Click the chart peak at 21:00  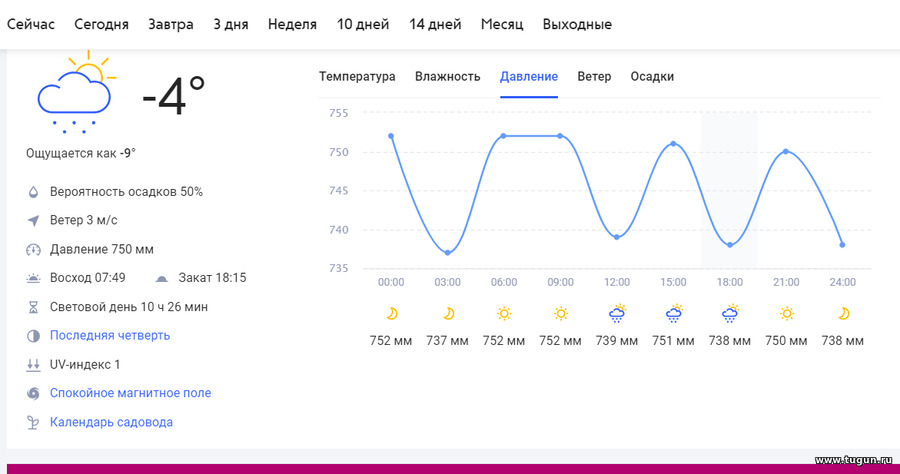click(x=786, y=151)
